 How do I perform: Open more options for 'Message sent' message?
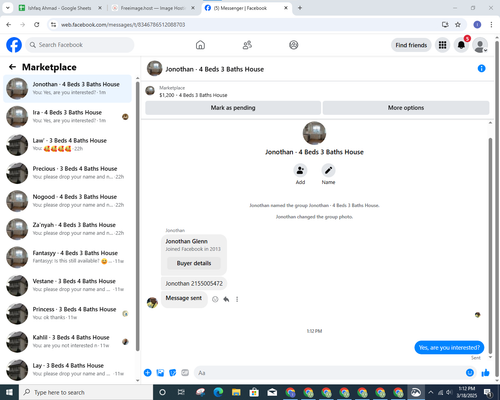click(237, 299)
